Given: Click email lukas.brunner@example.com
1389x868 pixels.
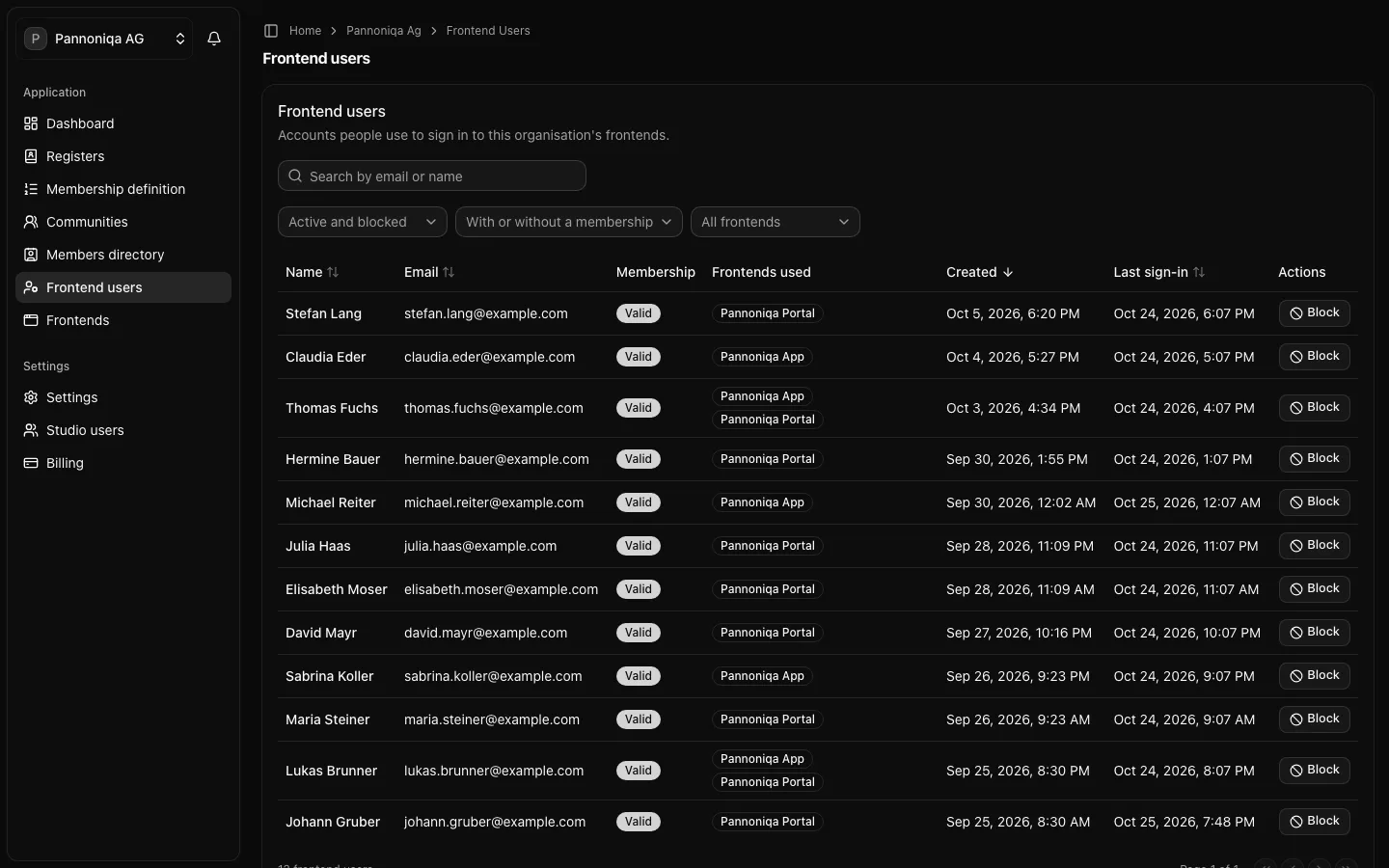Looking at the screenshot, I should tap(494, 771).
